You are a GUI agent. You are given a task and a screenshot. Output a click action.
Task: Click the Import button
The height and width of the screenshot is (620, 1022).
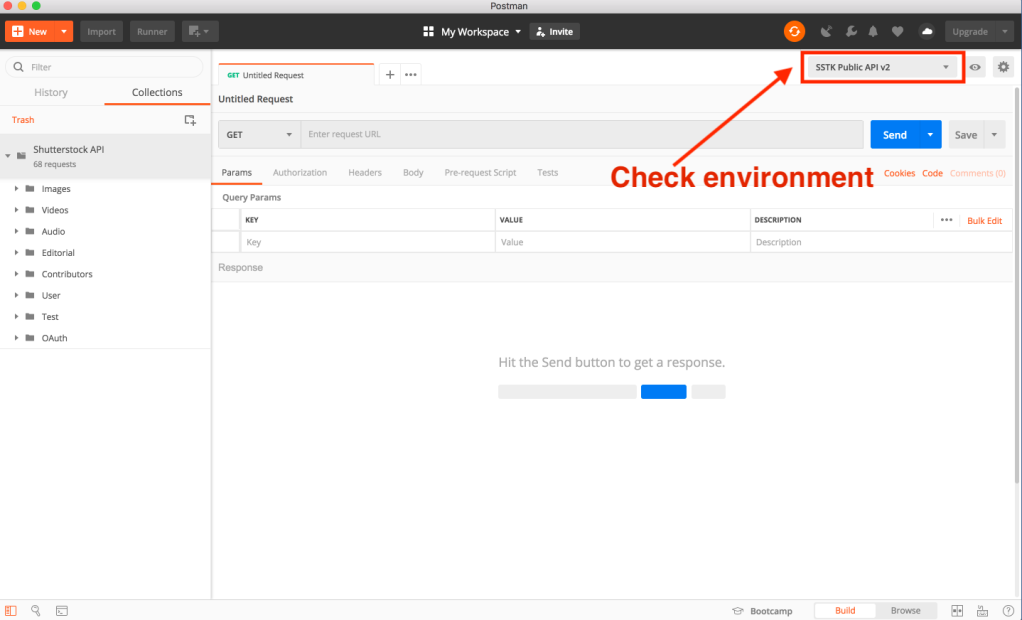coord(102,31)
